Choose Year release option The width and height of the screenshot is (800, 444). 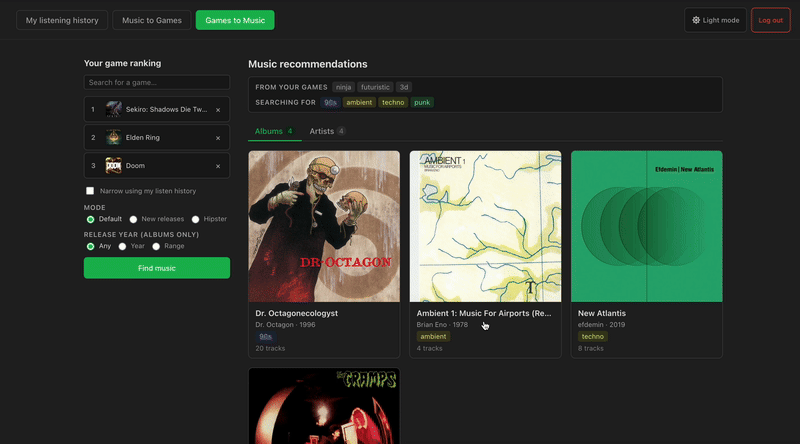coord(122,246)
